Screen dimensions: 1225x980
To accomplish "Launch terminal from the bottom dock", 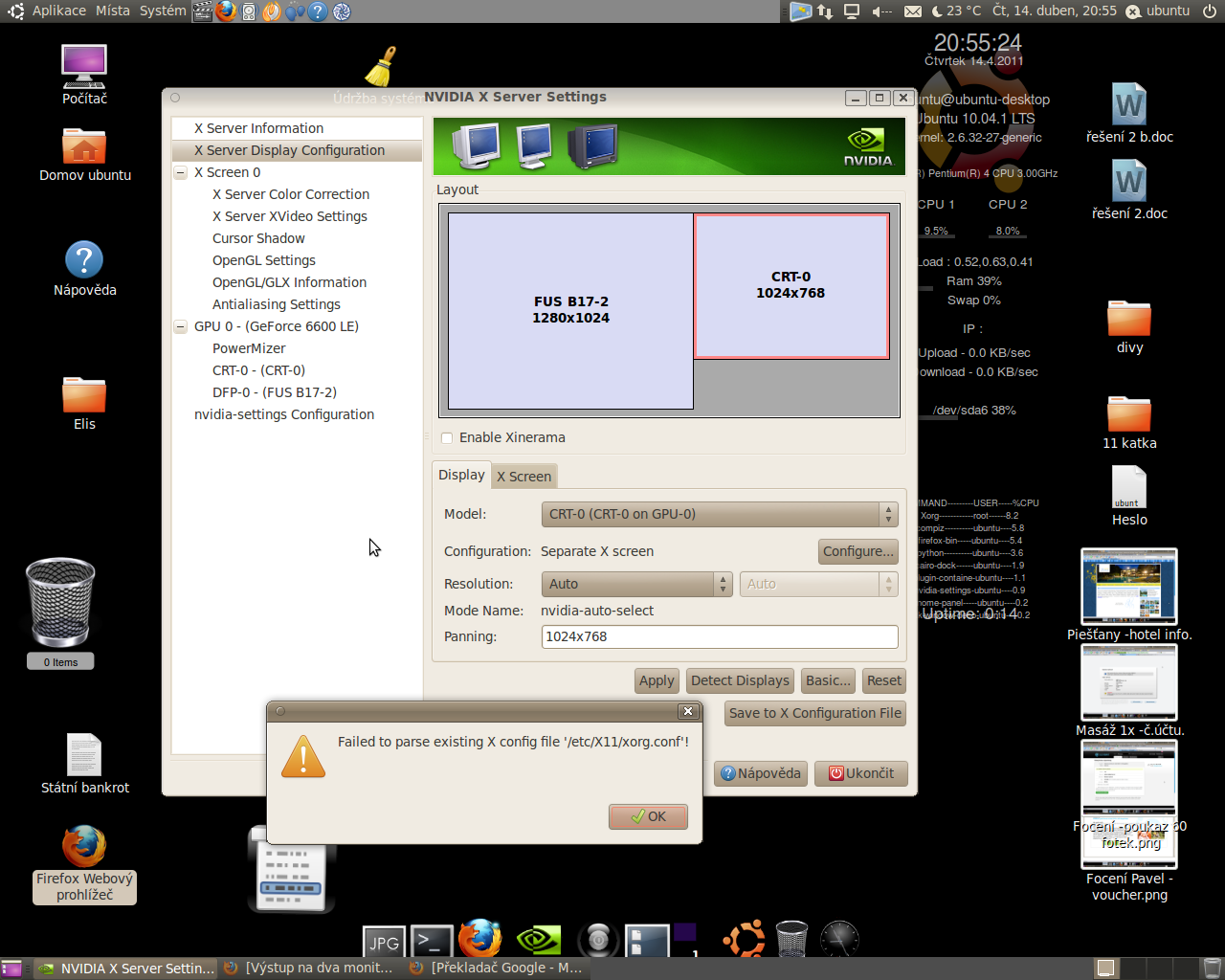I will tap(432, 942).
